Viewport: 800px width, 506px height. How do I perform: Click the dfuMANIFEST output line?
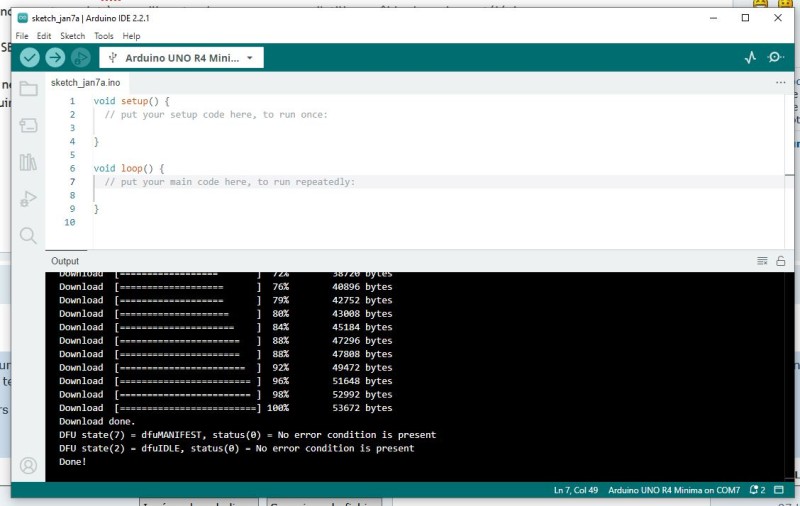pos(247,435)
